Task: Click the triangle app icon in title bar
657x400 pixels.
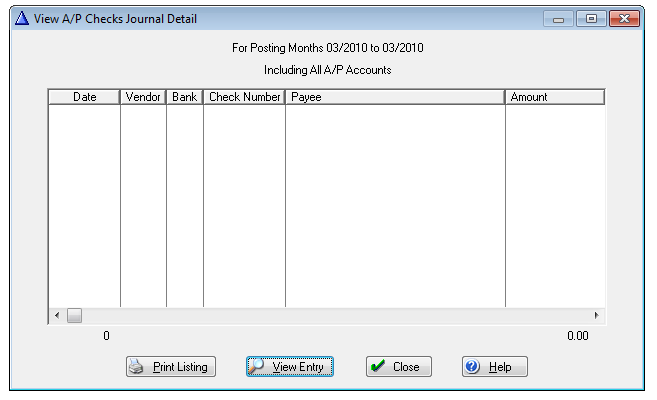Action: [22, 19]
